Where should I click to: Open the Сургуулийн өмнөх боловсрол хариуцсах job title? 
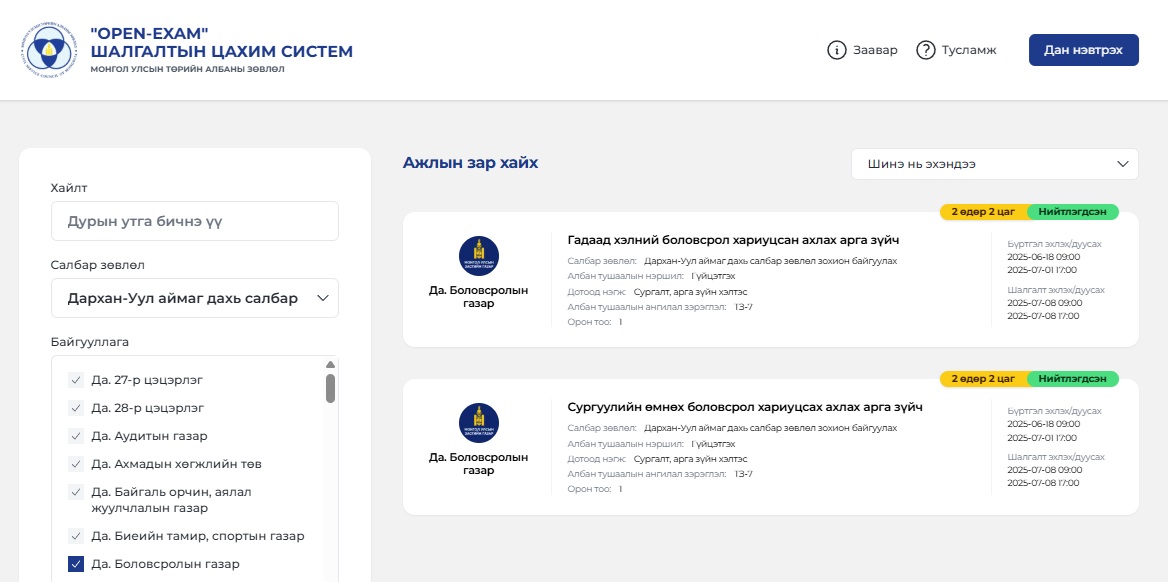click(x=745, y=407)
